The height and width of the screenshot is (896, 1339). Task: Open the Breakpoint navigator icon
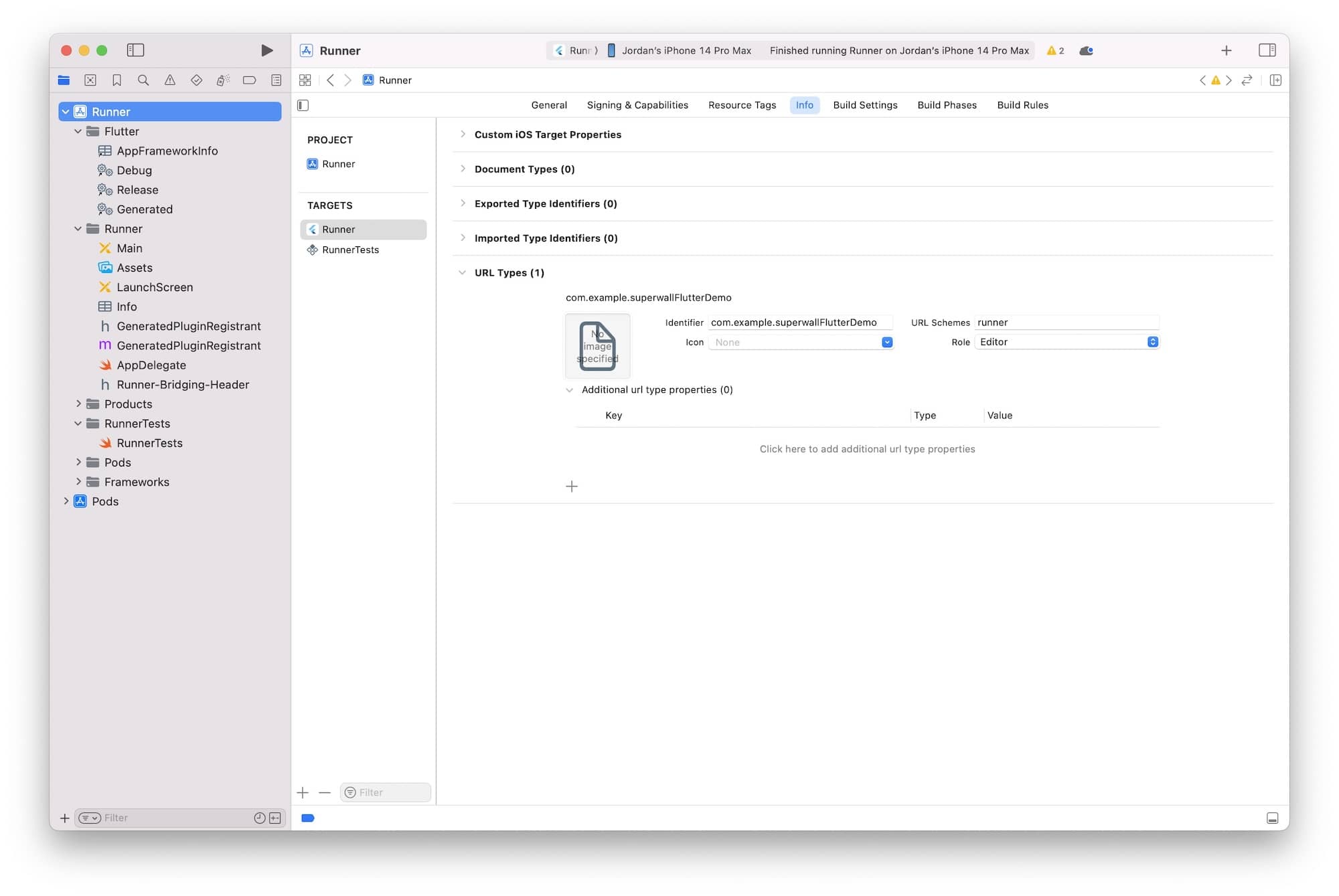(249, 80)
